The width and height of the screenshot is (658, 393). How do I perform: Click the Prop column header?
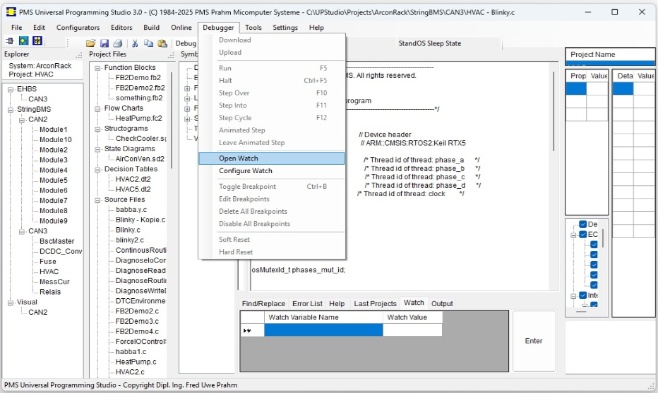tap(576, 76)
